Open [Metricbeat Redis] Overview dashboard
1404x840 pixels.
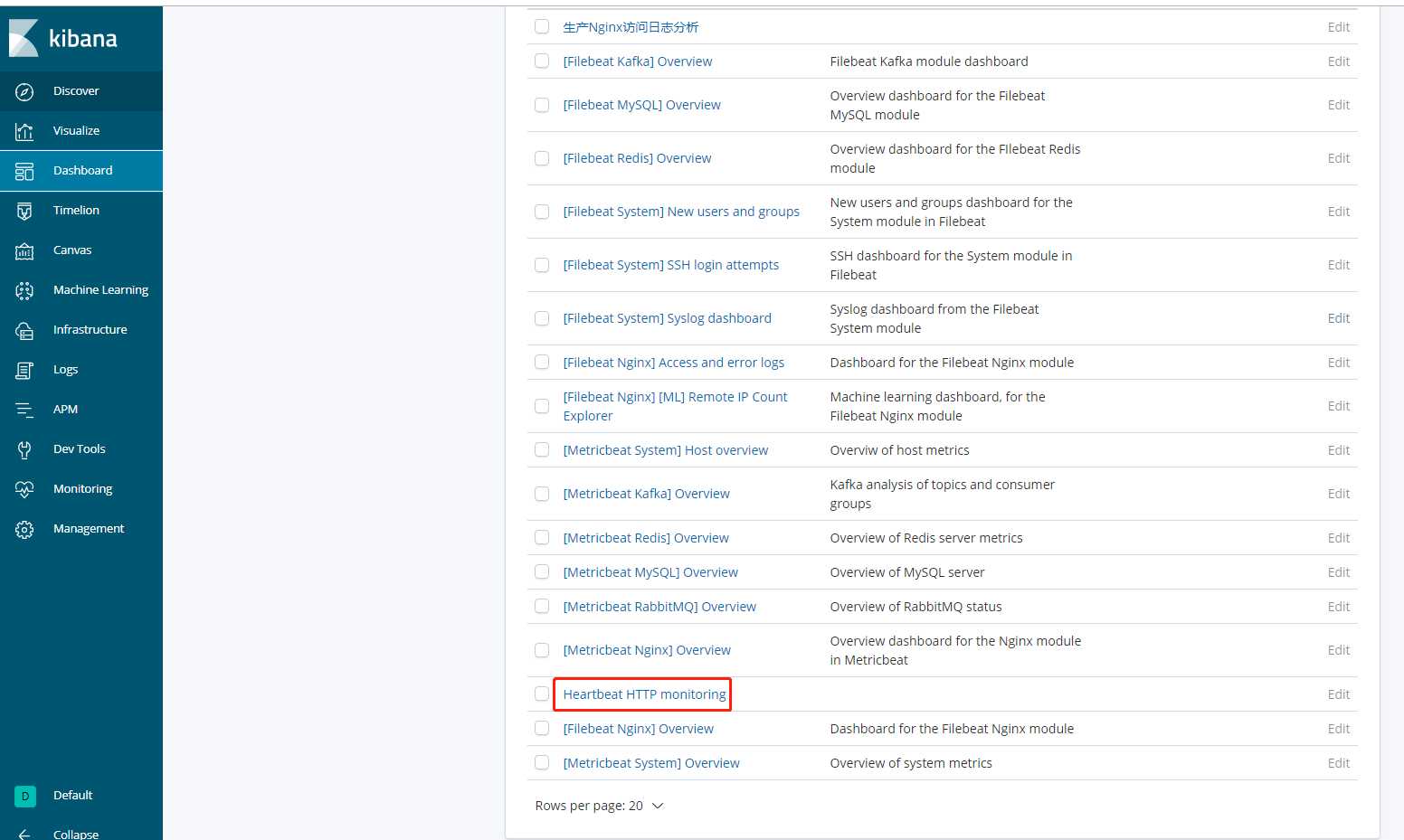[646, 538]
